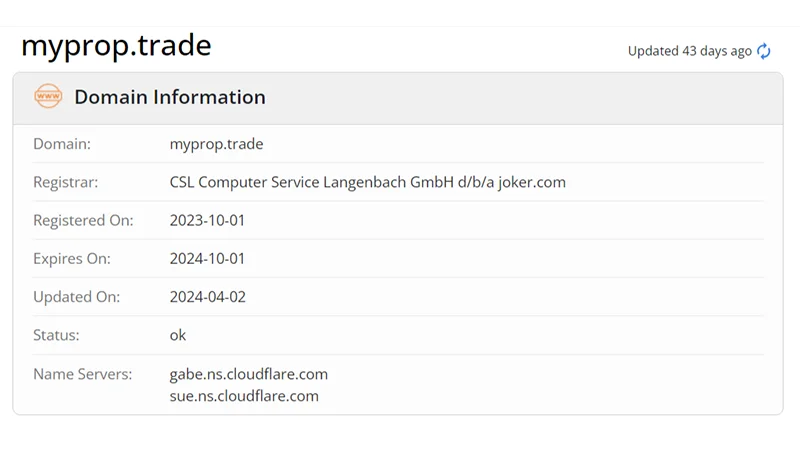
Task: Select the Domain Information heading
Action: [x=170, y=97]
